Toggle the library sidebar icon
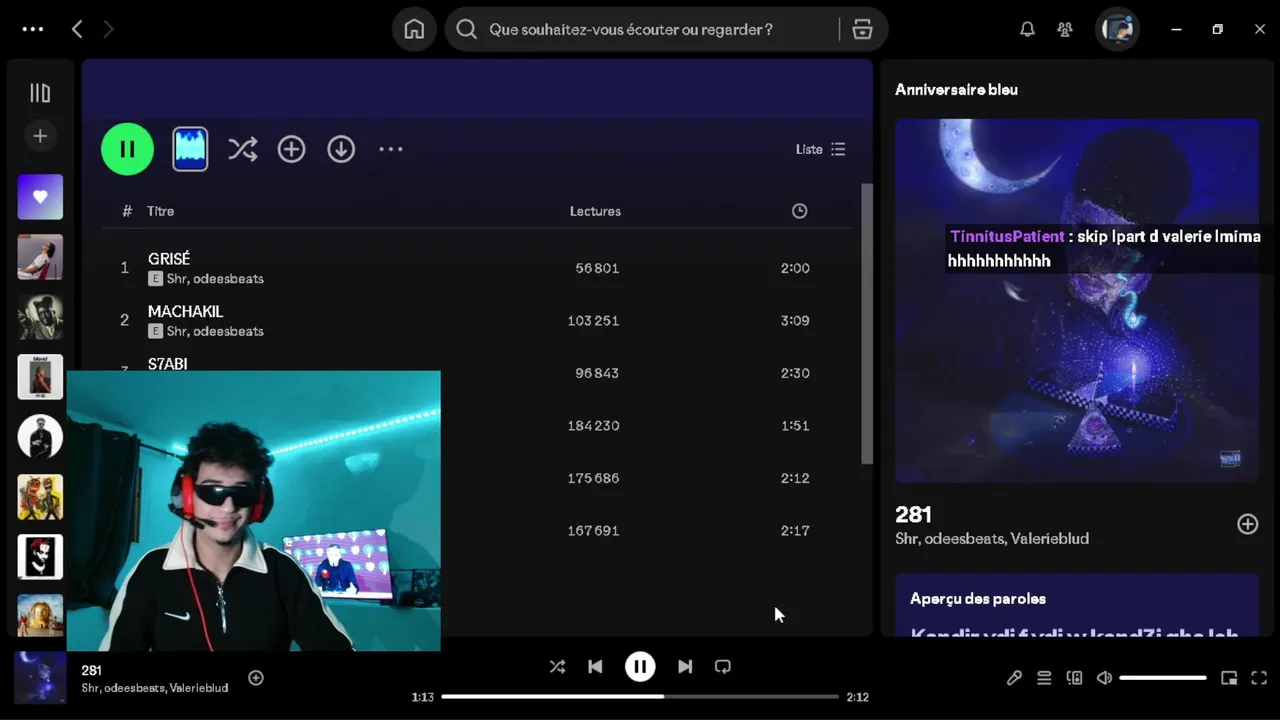 click(40, 93)
